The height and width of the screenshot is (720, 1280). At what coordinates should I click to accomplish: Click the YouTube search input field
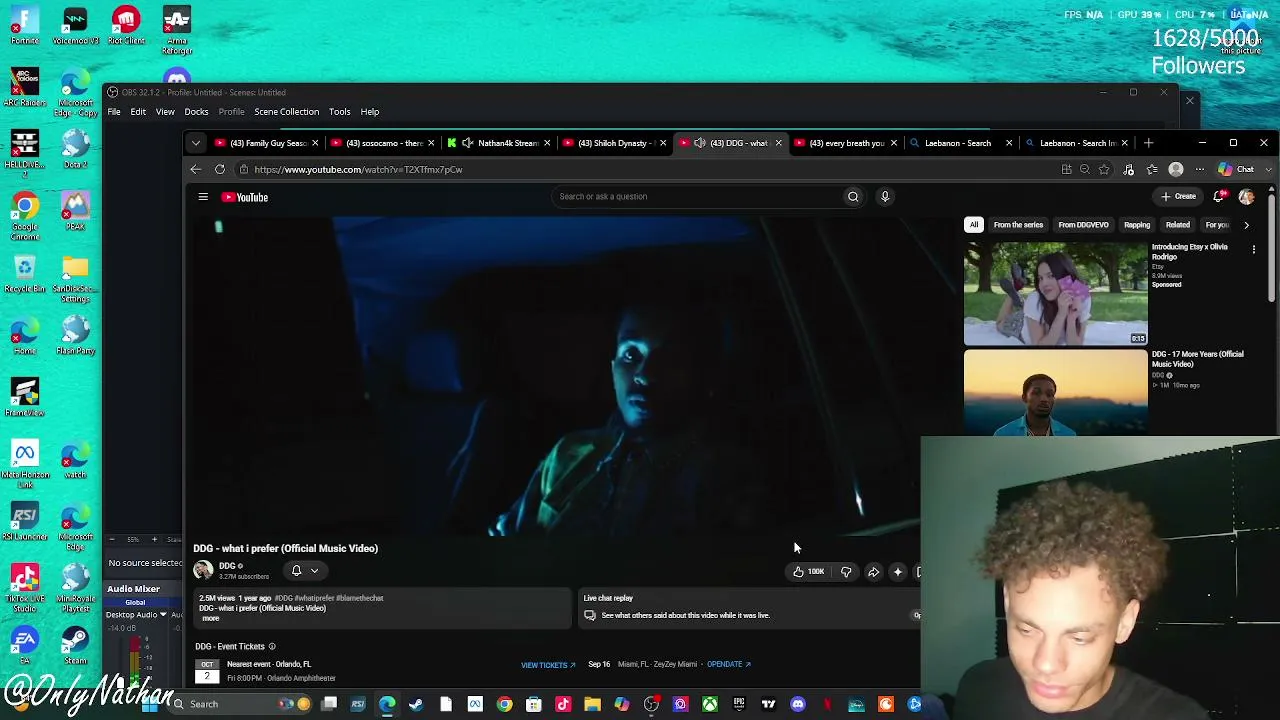click(x=698, y=197)
